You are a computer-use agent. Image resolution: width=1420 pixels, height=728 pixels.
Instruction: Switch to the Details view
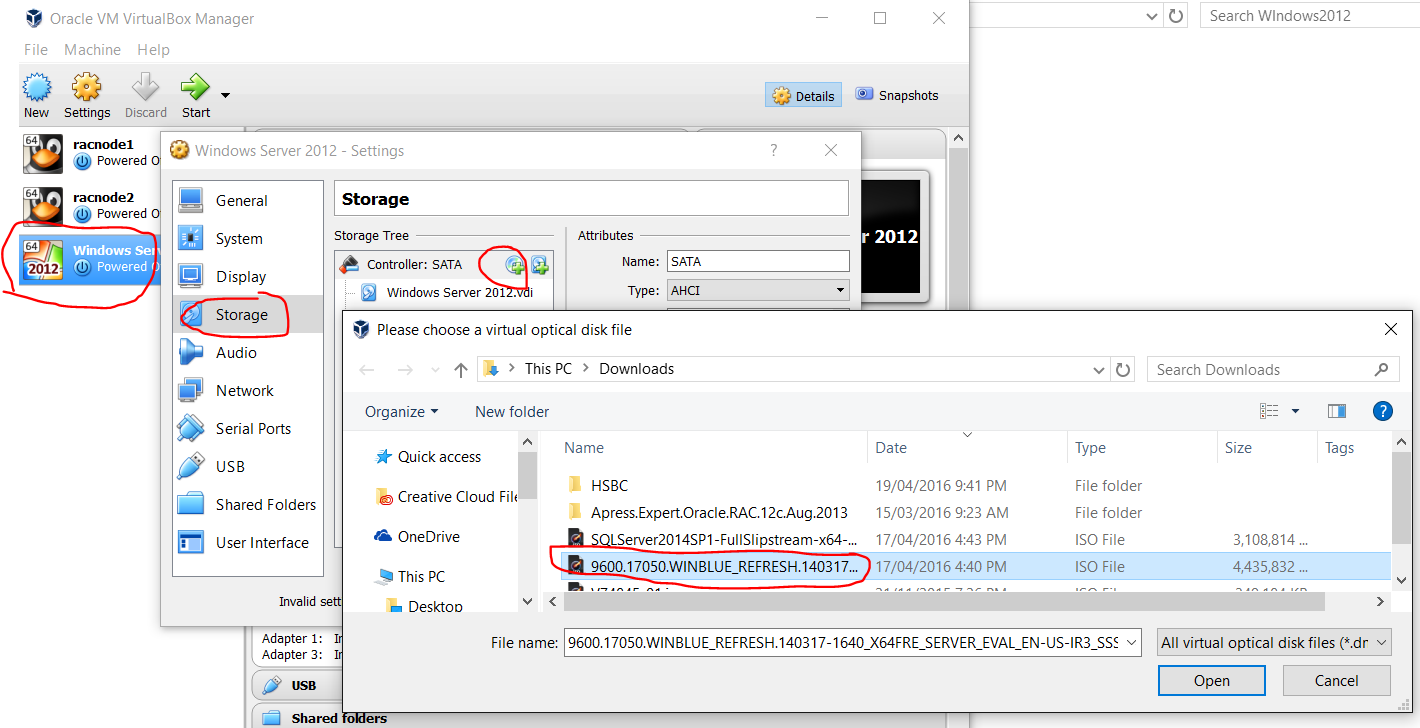click(x=804, y=96)
